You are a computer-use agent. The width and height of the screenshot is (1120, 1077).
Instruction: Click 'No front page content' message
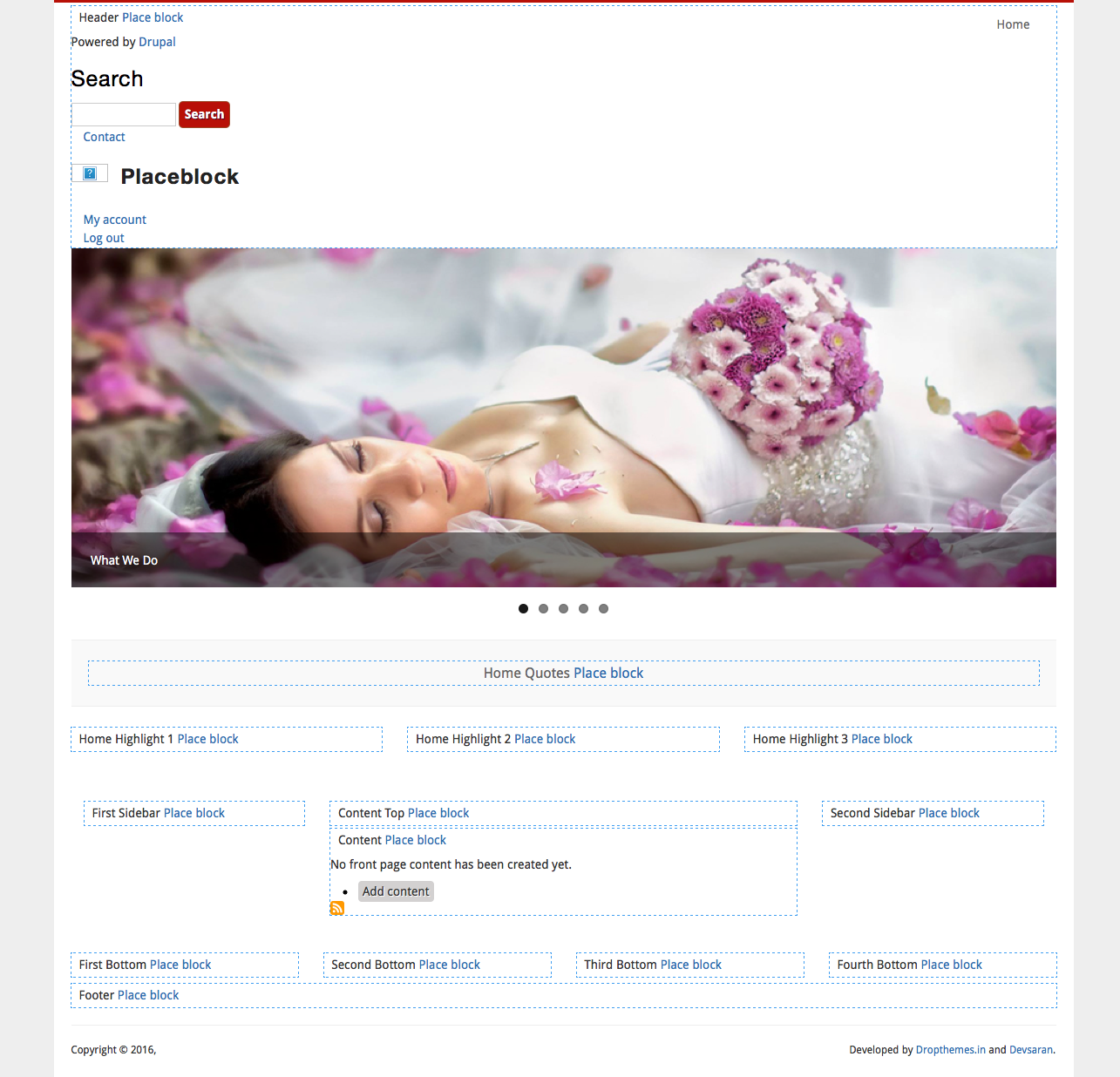(x=451, y=864)
